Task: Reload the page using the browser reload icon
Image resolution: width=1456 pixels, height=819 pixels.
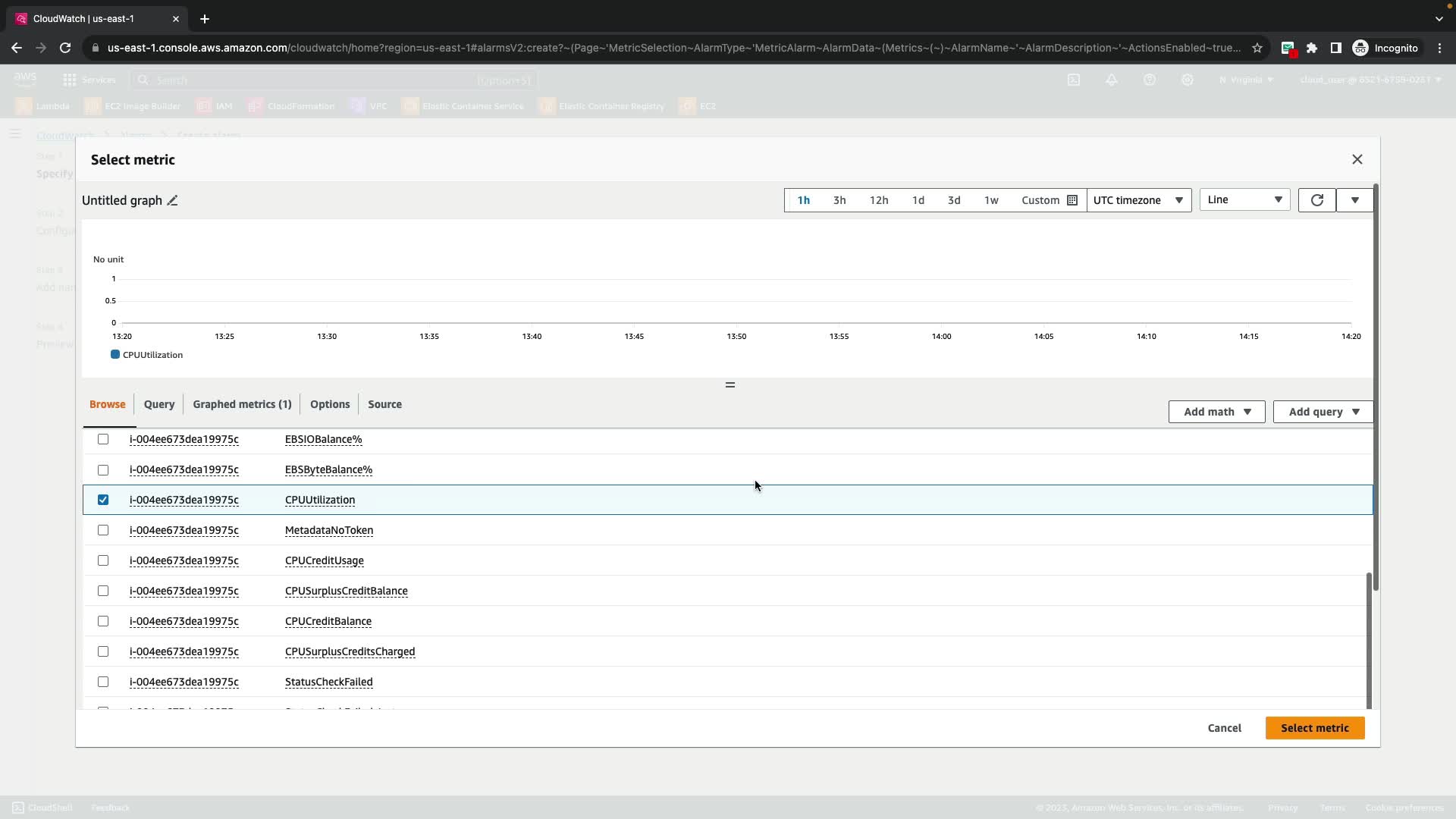Action: pos(65,48)
